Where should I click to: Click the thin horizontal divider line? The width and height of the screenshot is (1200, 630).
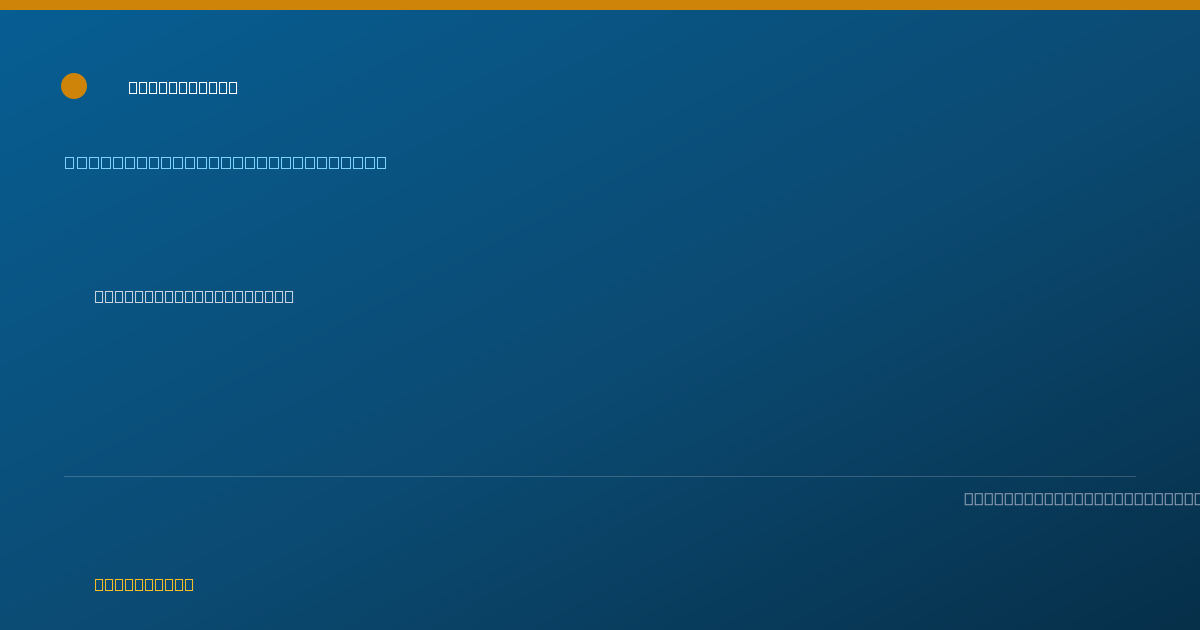pos(600,476)
